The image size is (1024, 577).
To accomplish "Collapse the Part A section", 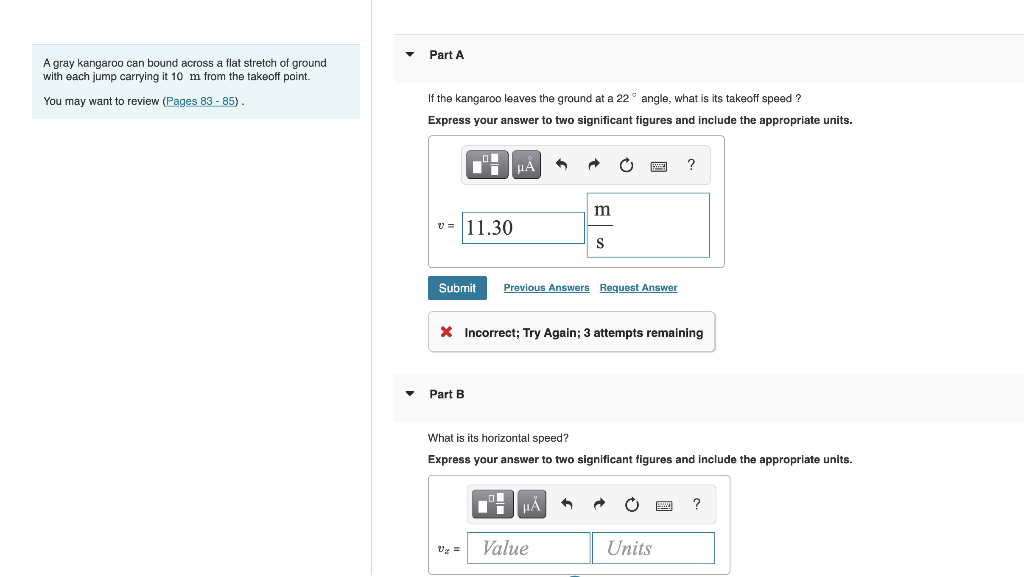I will click(410, 55).
